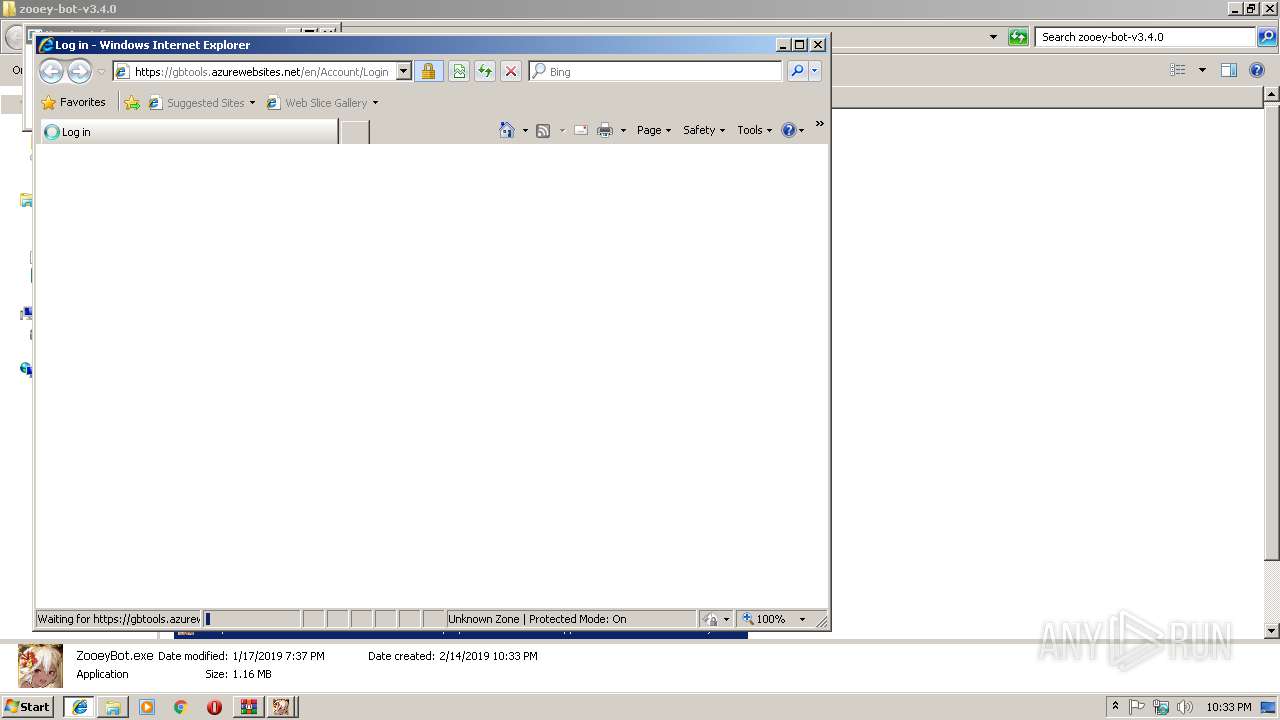This screenshot has height=720, width=1280.
Task: Expand the Home button dropdown arrow
Action: 525,130
